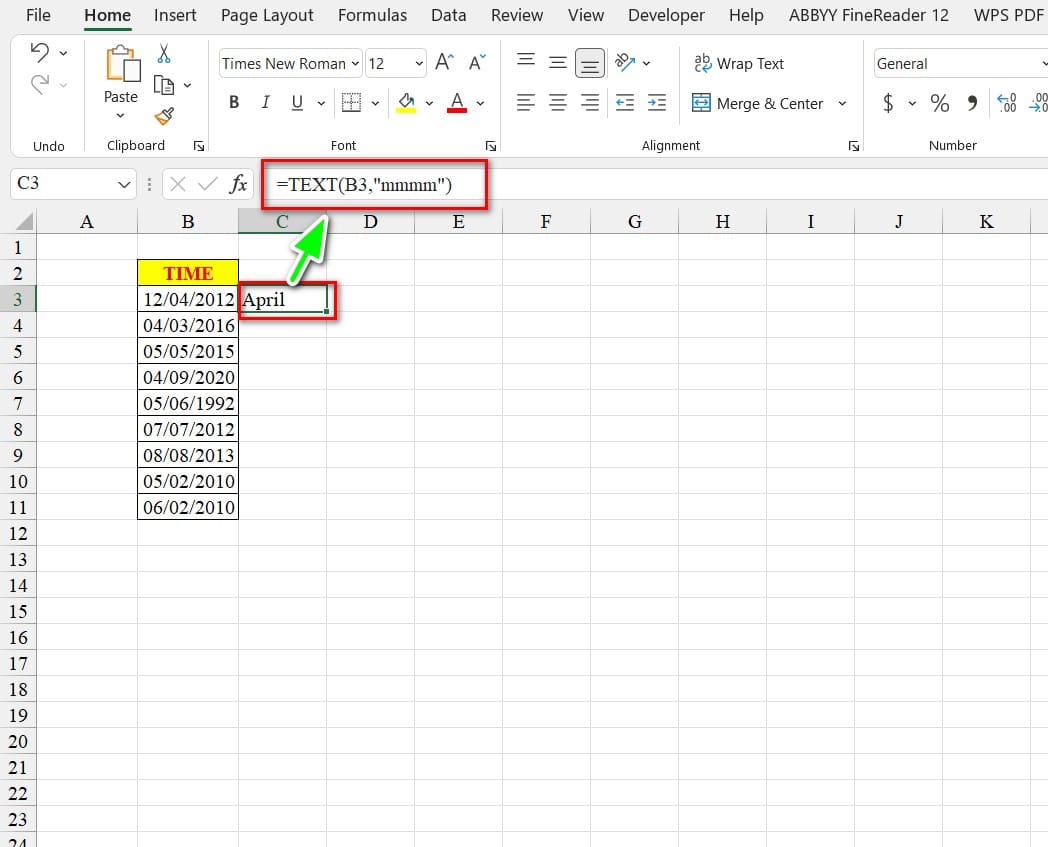Screen dimensions: 1048x847
Task: Apply the yellow Fill Color swatch
Action: [x=406, y=103]
